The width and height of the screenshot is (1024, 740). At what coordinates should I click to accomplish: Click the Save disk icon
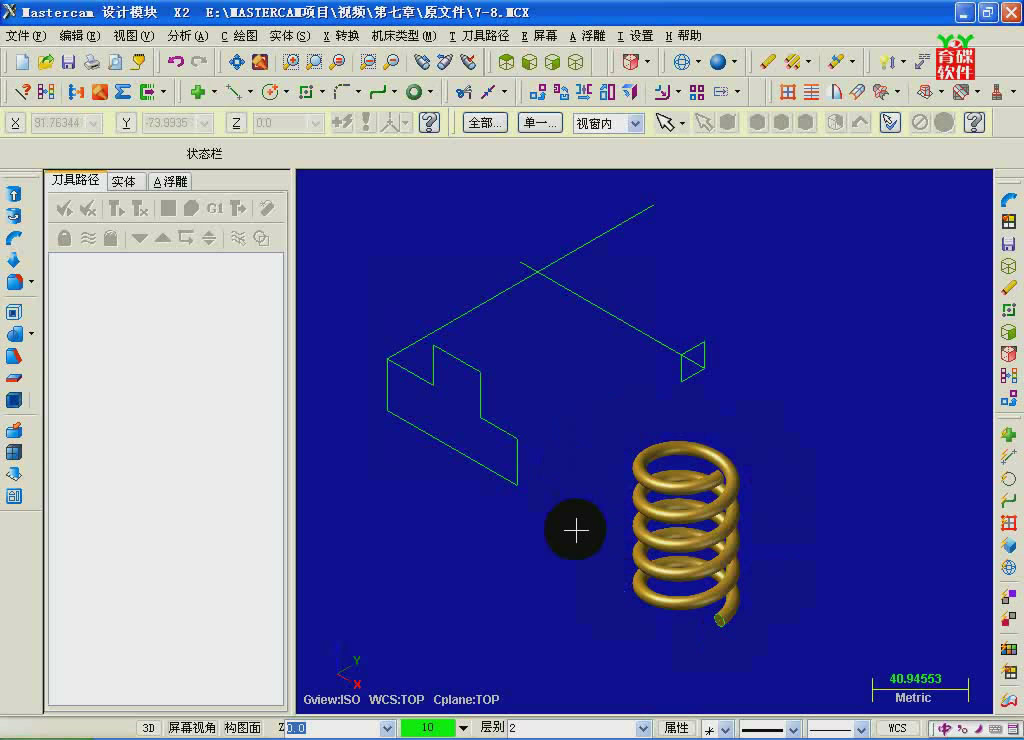(68, 62)
